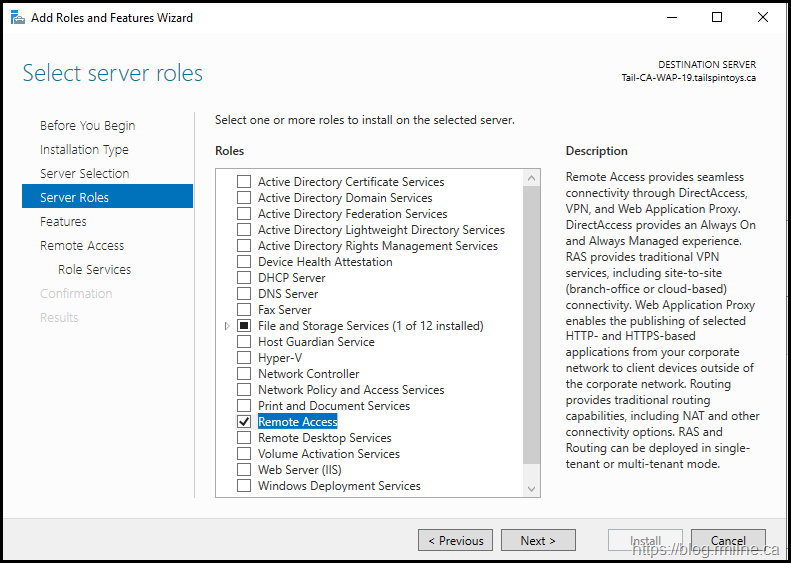Select the Hyper-V role checkbox
The width and height of the screenshot is (791, 563).
(244, 358)
